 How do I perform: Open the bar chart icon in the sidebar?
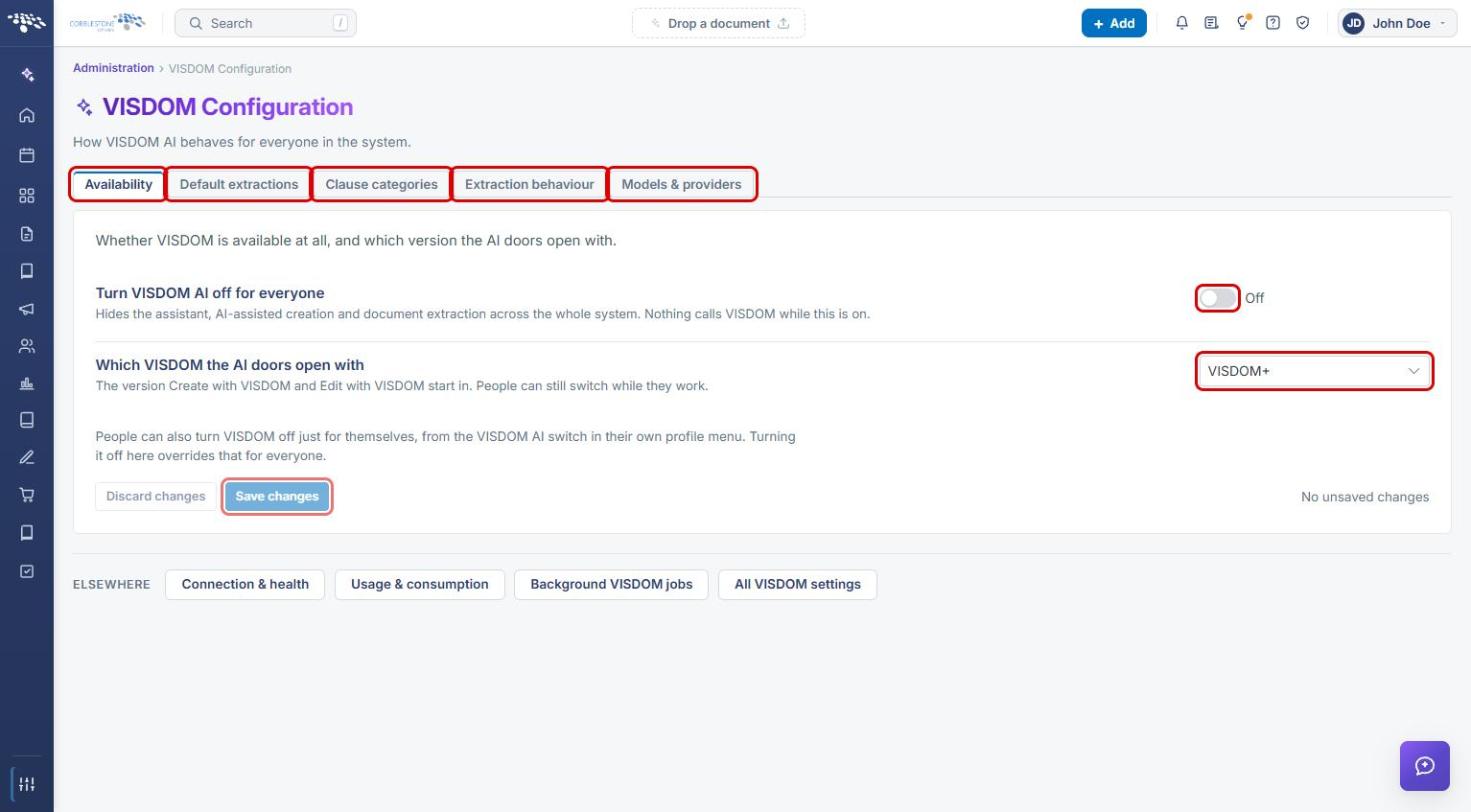click(x=27, y=384)
